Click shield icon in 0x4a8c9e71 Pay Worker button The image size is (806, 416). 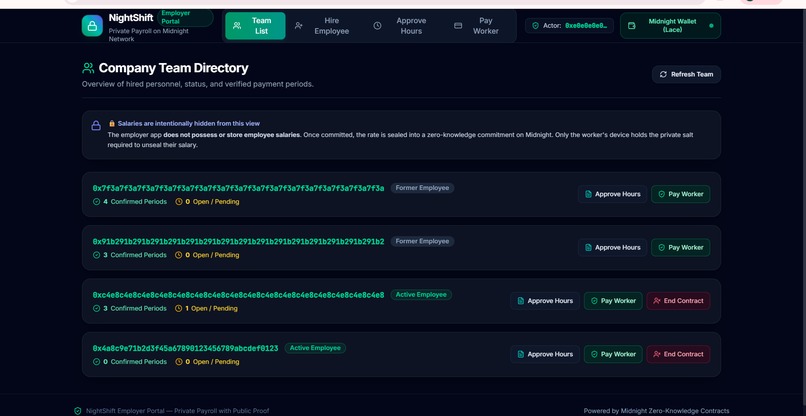click(594, 354)
